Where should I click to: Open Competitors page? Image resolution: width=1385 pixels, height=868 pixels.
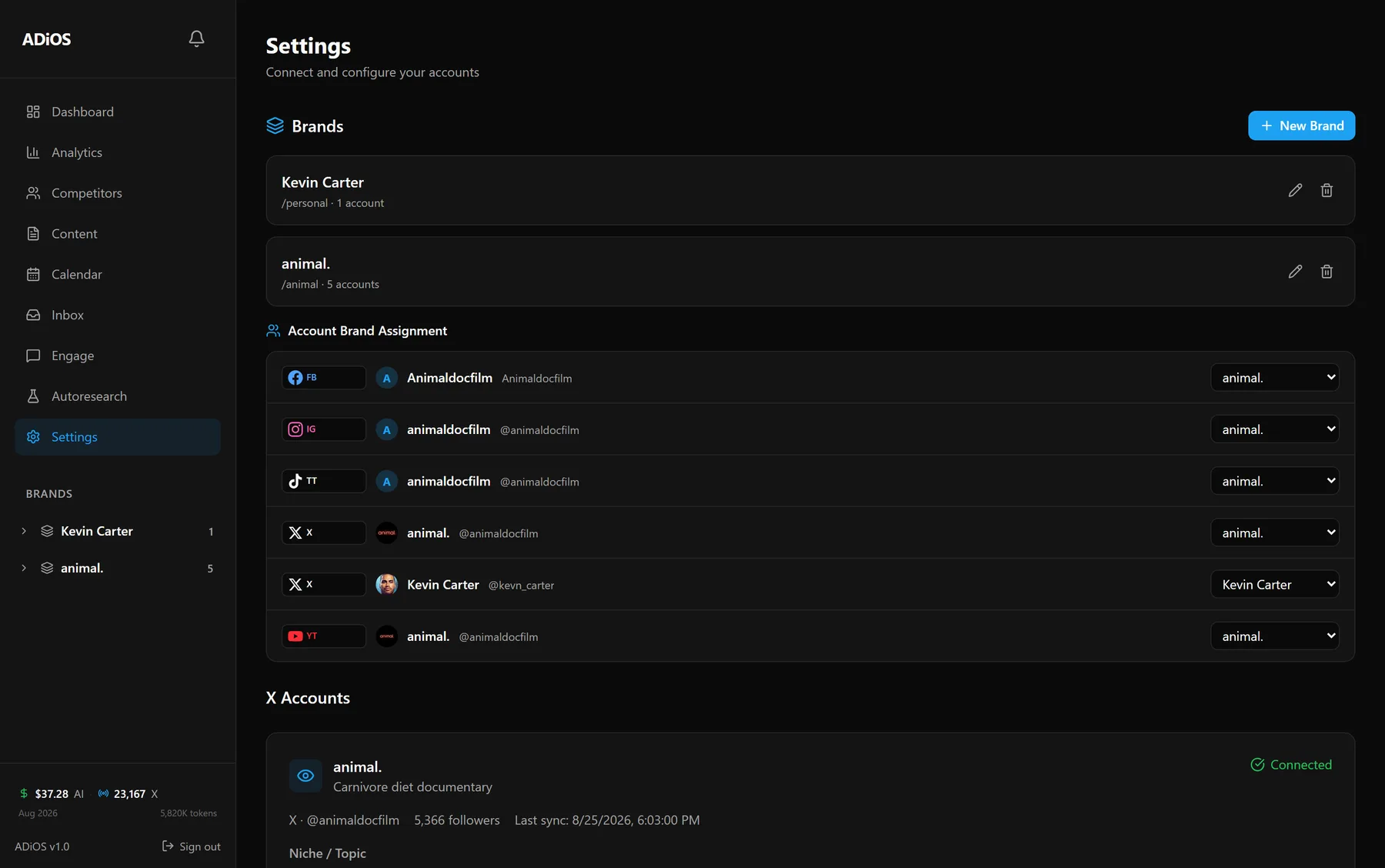point(118,193)
